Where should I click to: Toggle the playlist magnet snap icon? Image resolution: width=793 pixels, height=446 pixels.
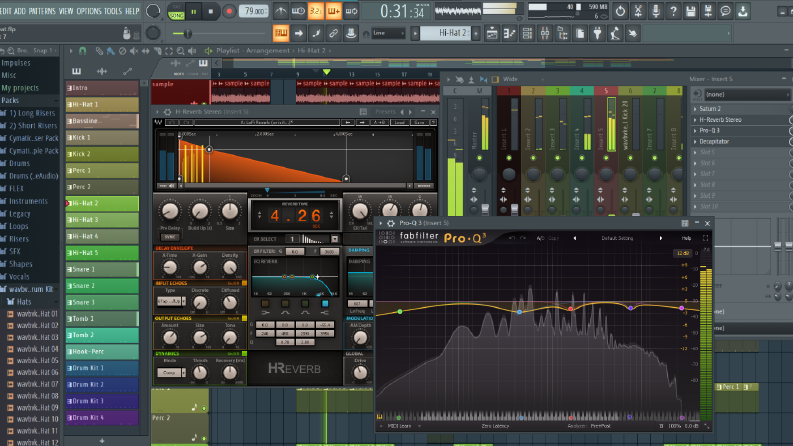(x=82, y=51)
